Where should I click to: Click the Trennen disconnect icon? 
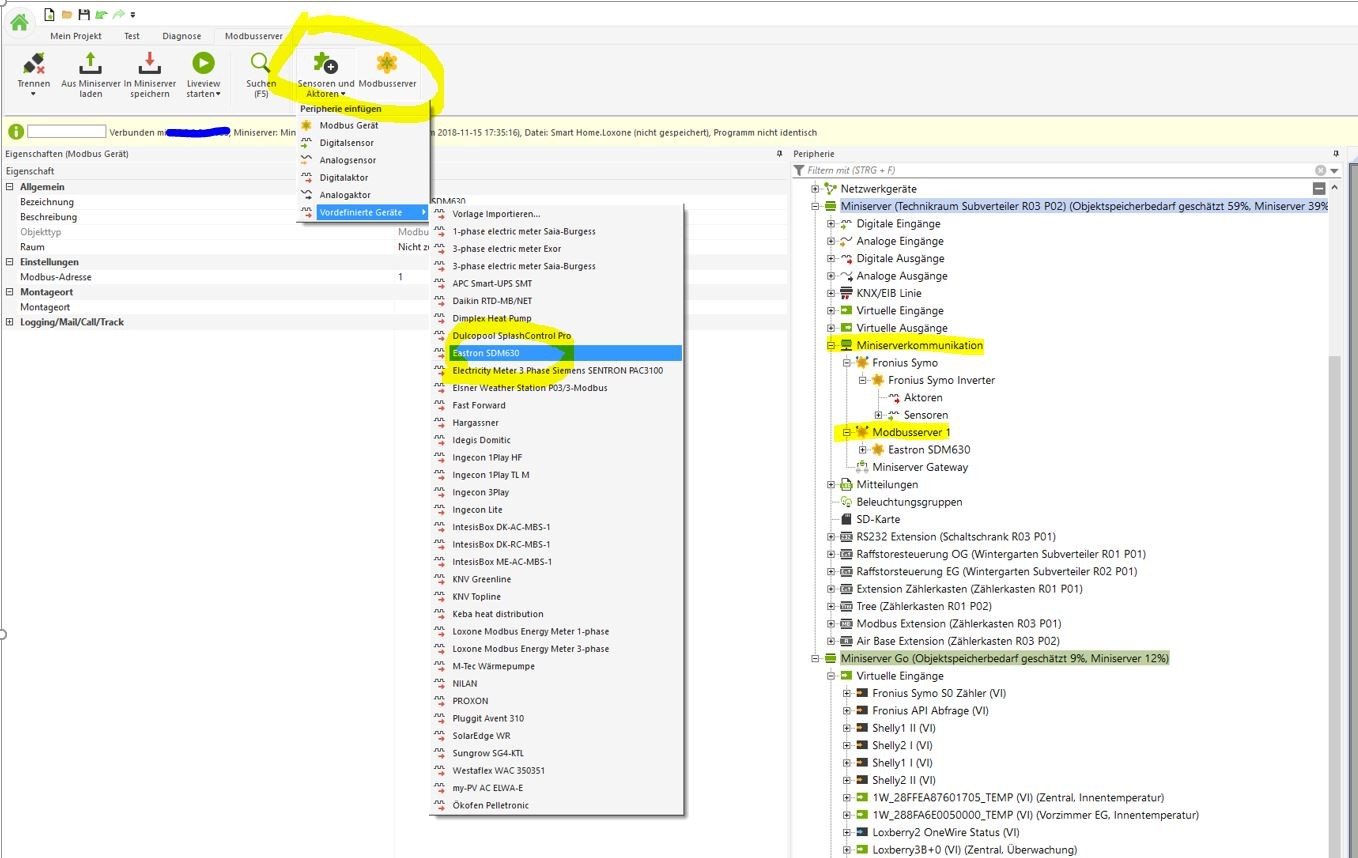(33, 64)
